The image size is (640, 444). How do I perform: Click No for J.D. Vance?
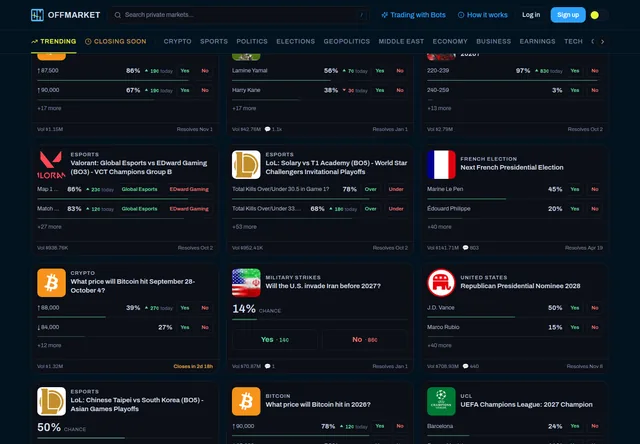point(595,308)
